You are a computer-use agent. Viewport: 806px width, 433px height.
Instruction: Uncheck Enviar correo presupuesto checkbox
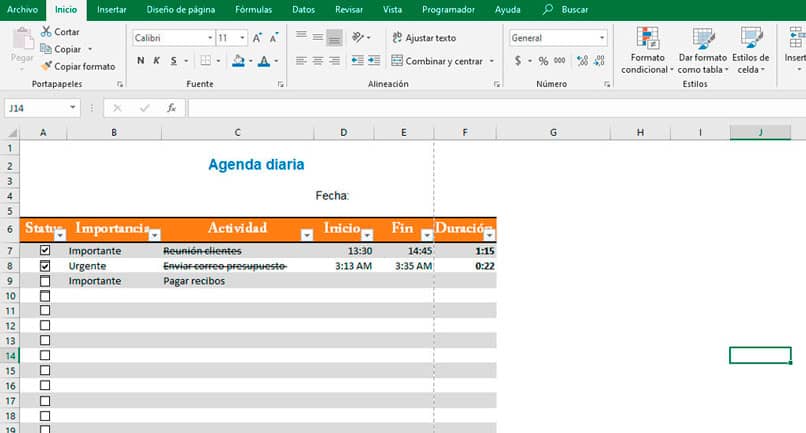coord(45,266)
